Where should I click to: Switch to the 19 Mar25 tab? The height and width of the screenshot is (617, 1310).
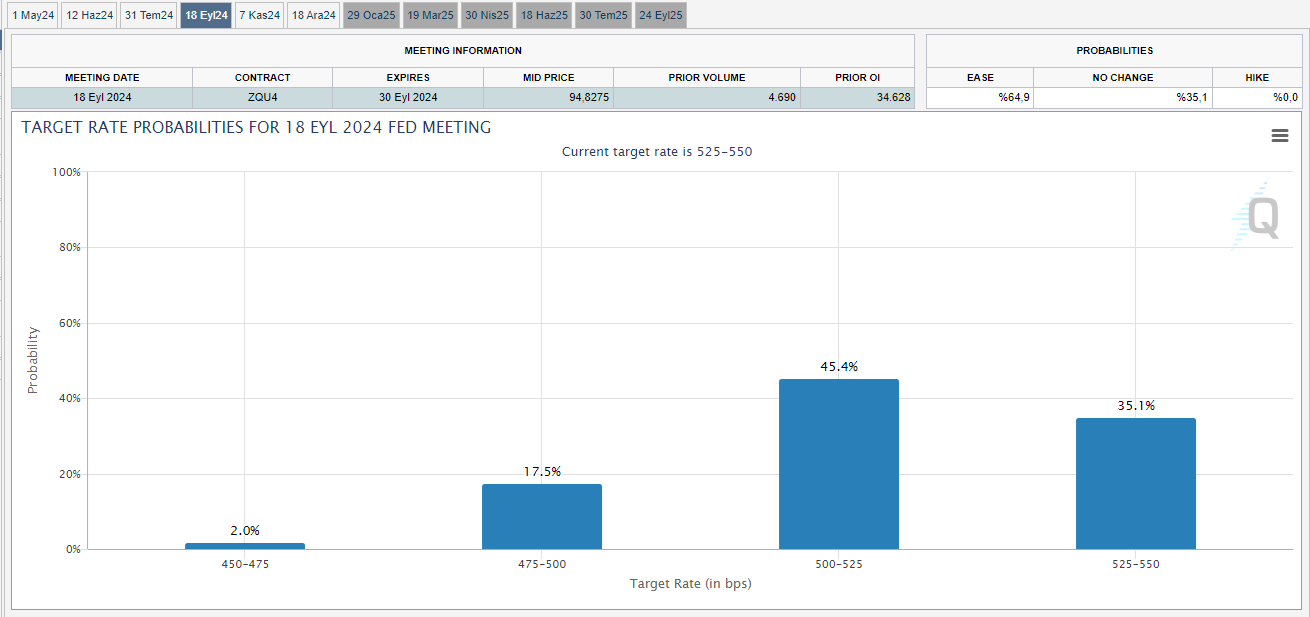(x=430, y=15)
